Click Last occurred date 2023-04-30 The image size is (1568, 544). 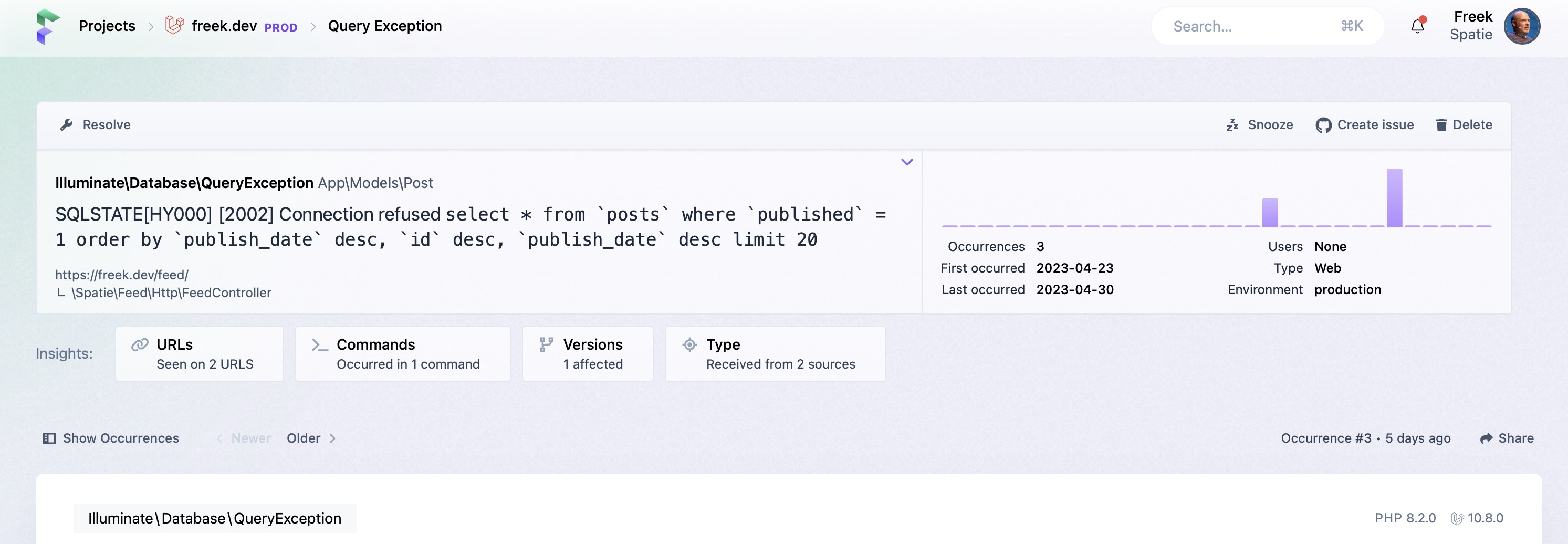(x=1074, y=290)
